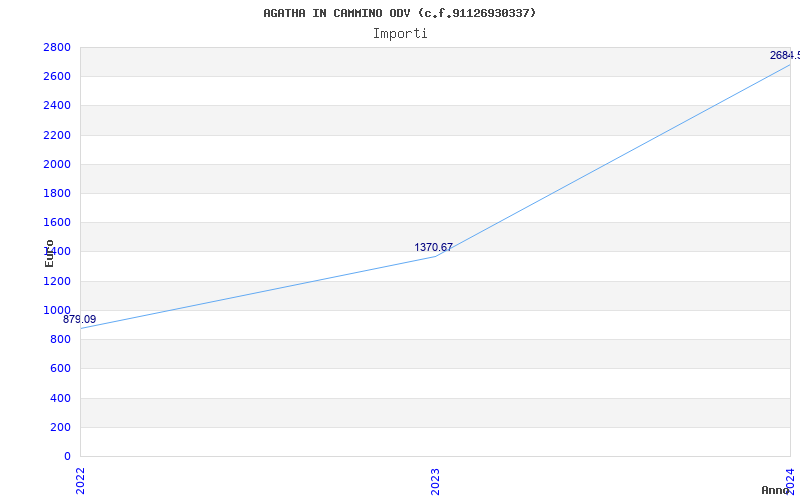Click the 2400 y-axis tick label
This screenshot has height=500, width=800.
coord(57,106)
